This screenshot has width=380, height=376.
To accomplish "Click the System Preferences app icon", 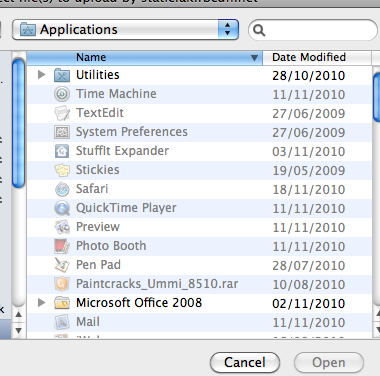I will coord(62,132).
